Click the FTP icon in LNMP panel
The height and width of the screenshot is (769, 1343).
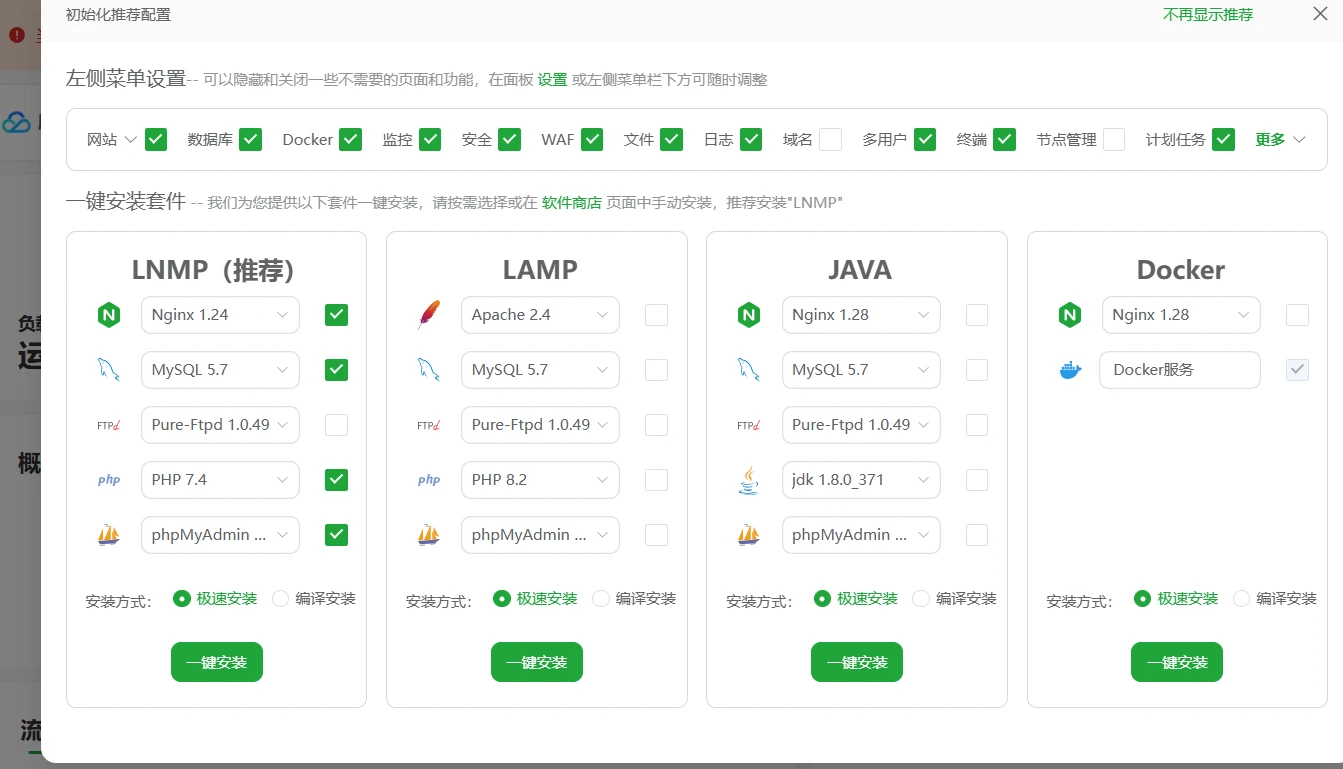108,425
